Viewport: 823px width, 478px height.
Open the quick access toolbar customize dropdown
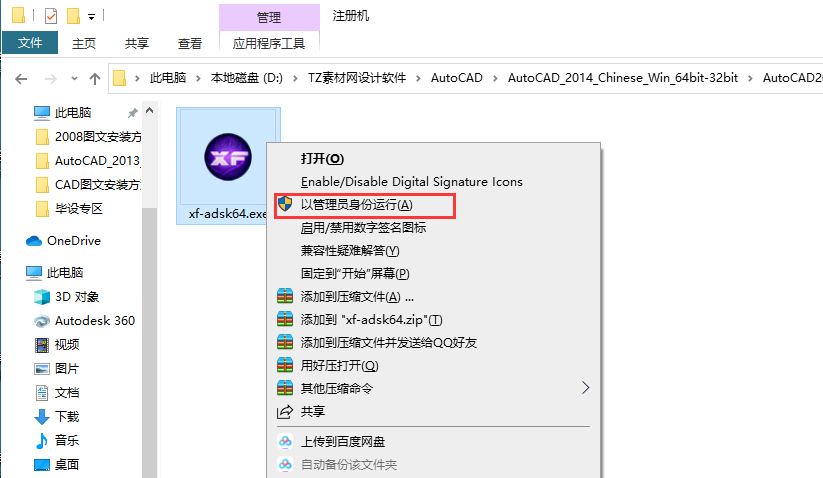(91, 17)
